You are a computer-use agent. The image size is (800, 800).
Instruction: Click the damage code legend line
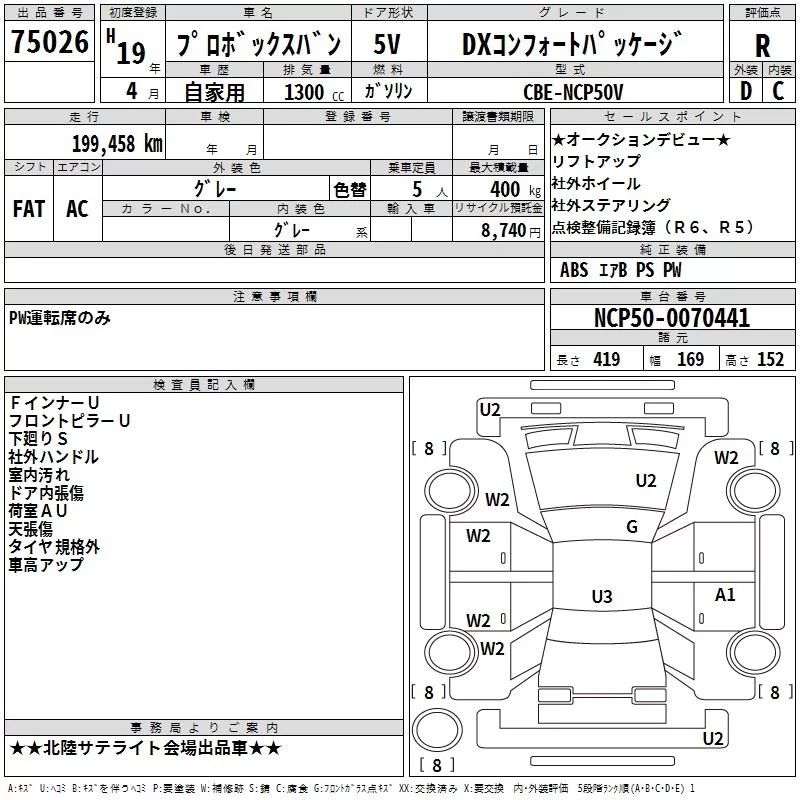[x=351, y=789]
